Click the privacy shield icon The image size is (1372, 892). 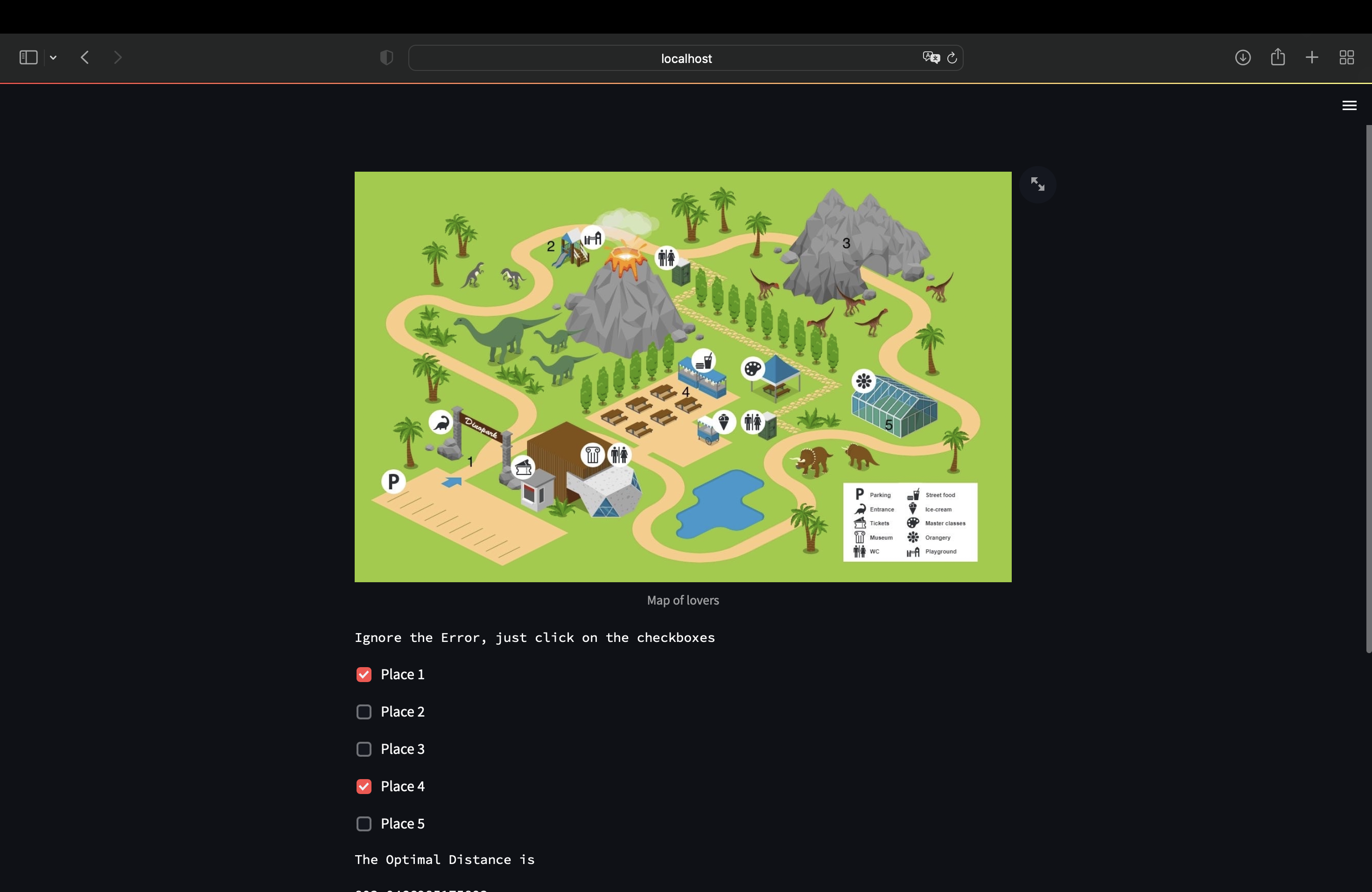(x=386, y=58)
